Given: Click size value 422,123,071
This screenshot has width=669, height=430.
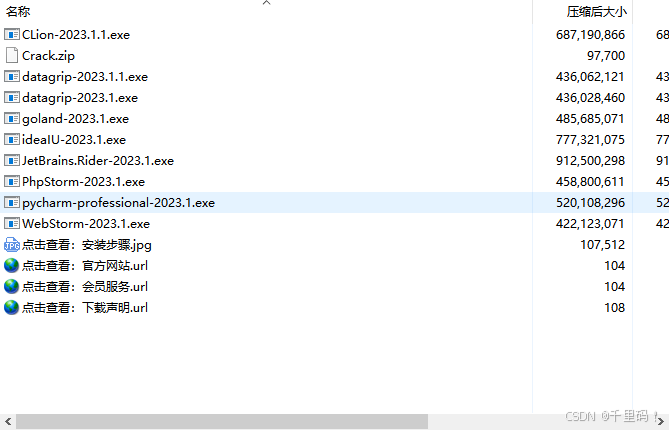Looking at the screenshot, I should (x=590, y=224).
